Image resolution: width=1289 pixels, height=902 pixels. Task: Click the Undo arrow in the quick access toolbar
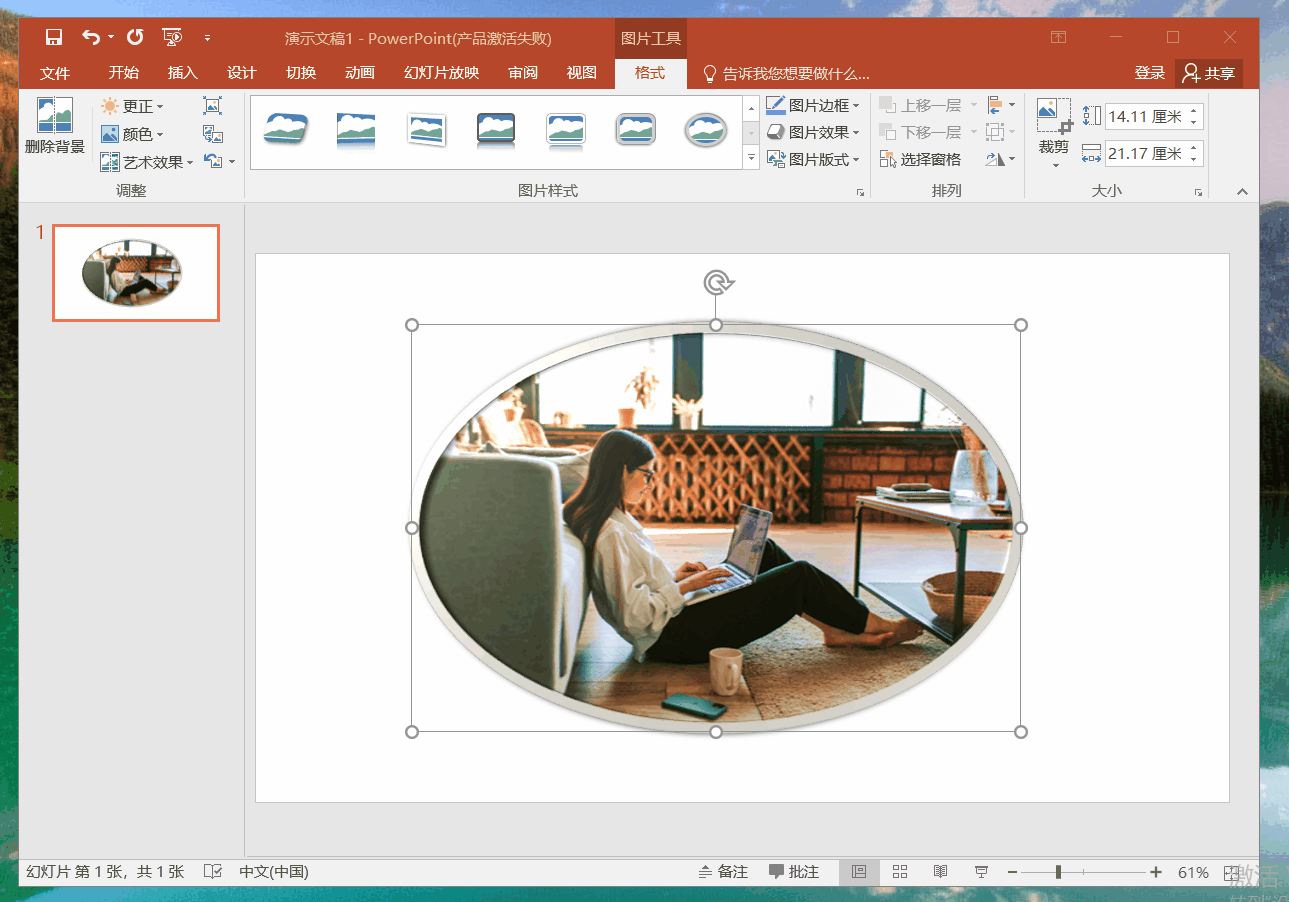point(91,38)
